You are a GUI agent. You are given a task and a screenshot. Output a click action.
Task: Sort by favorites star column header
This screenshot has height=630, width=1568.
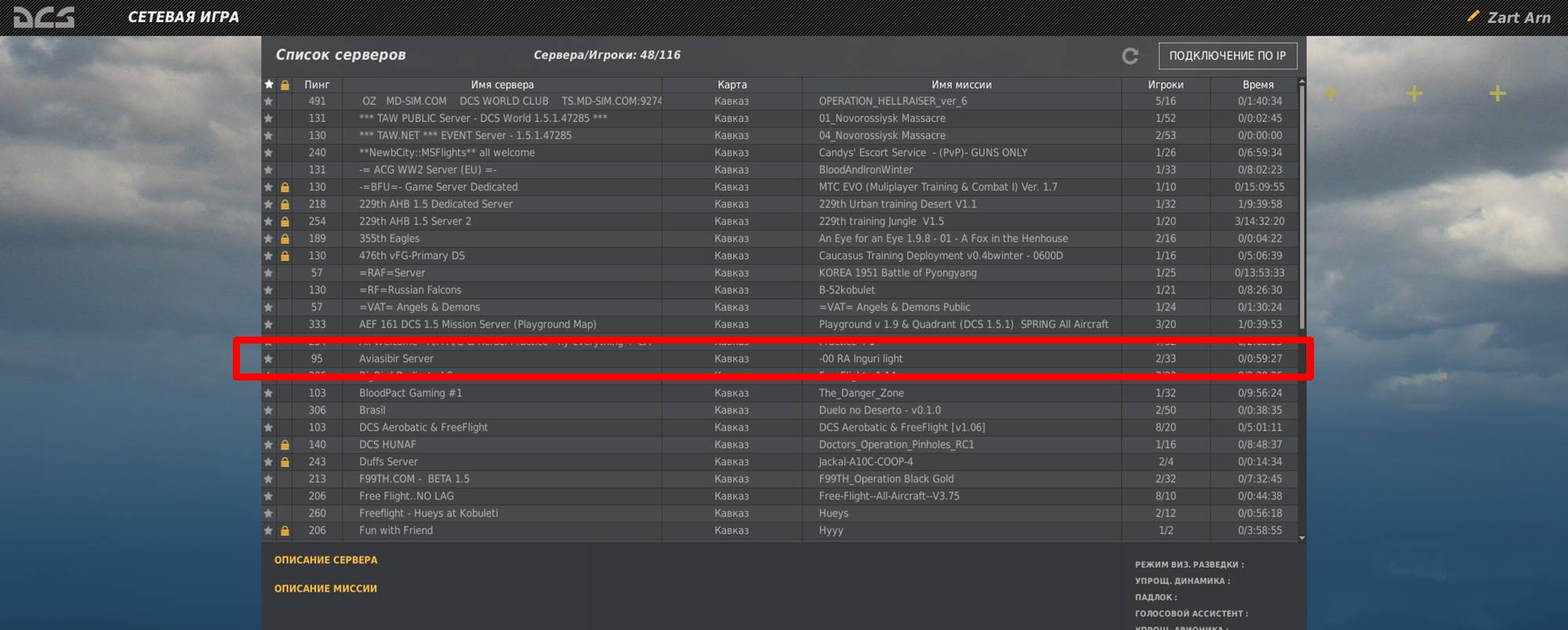point(269,85)
